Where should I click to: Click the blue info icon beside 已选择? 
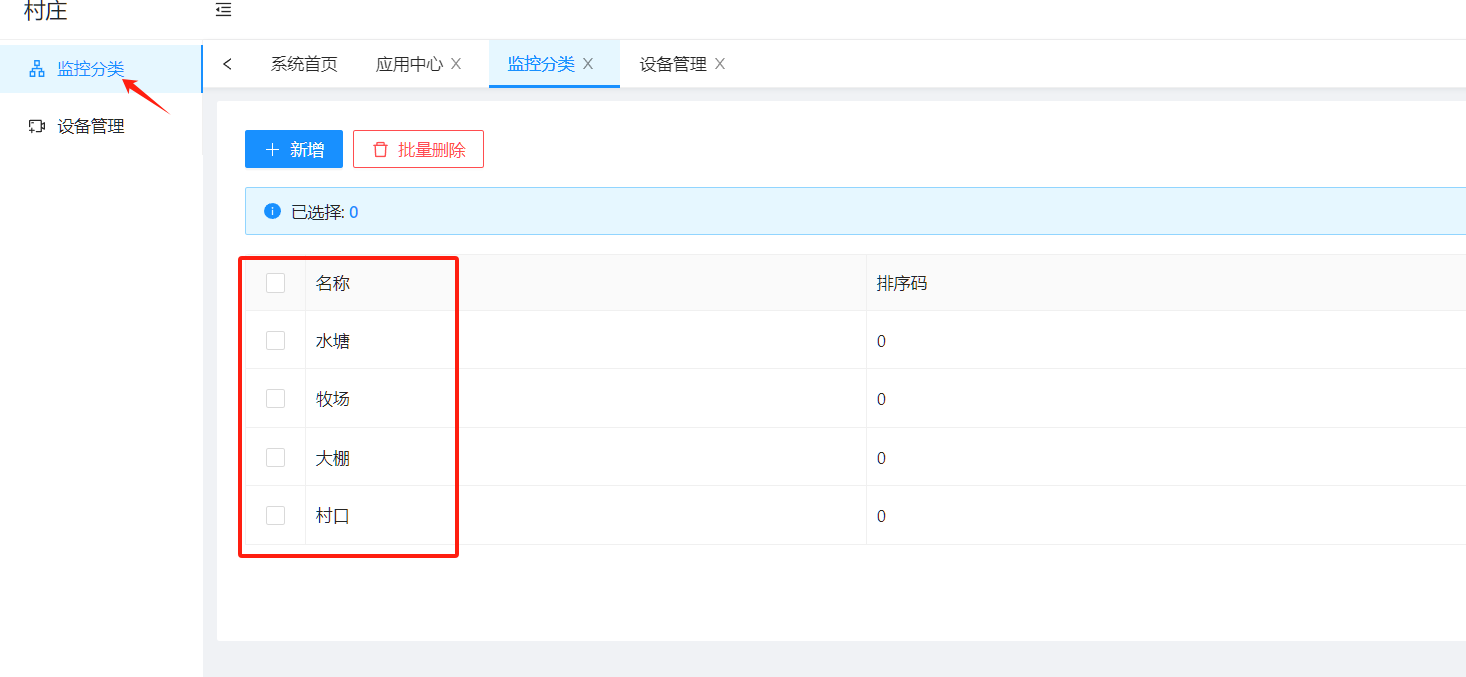pyautogui.click(x=270, y=210)
